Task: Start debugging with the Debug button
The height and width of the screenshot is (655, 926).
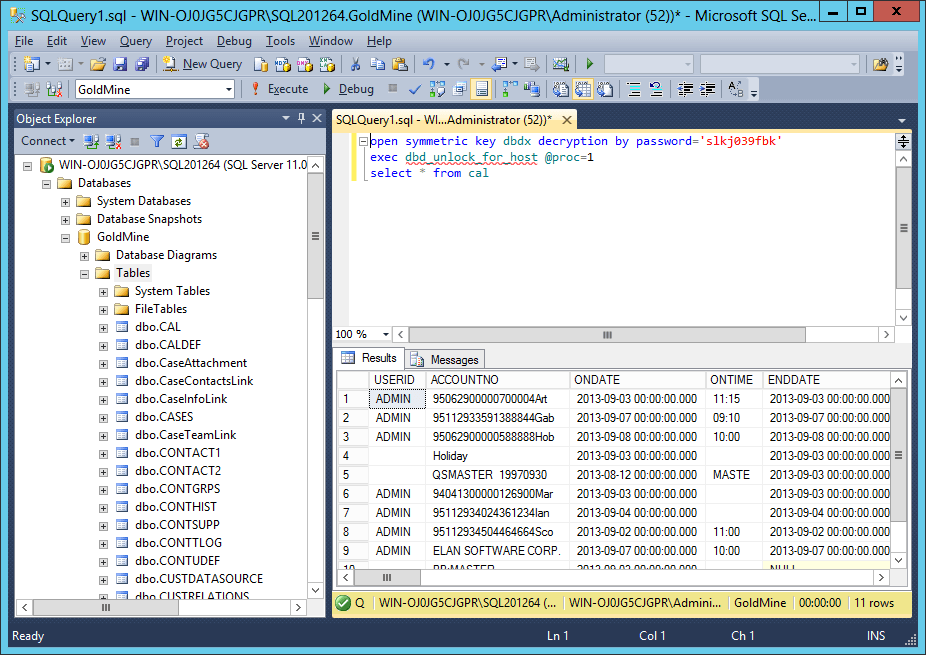Action: click(x=348, y=89)
